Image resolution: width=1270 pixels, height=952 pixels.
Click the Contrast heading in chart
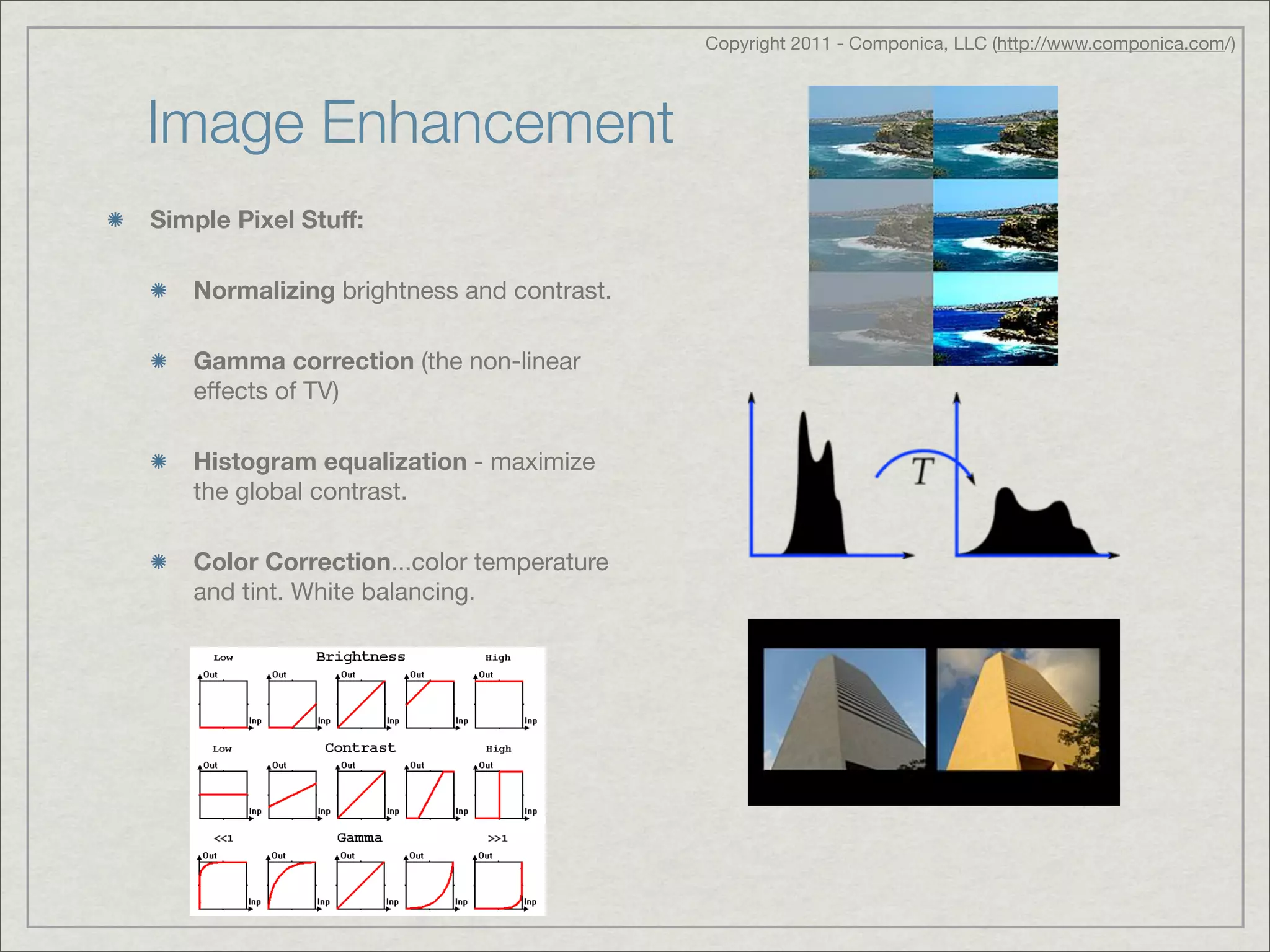[360, 748]
